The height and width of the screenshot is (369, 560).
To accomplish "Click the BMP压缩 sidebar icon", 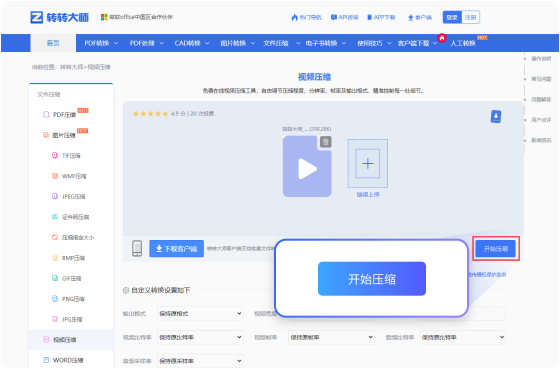I will point(55,258).
